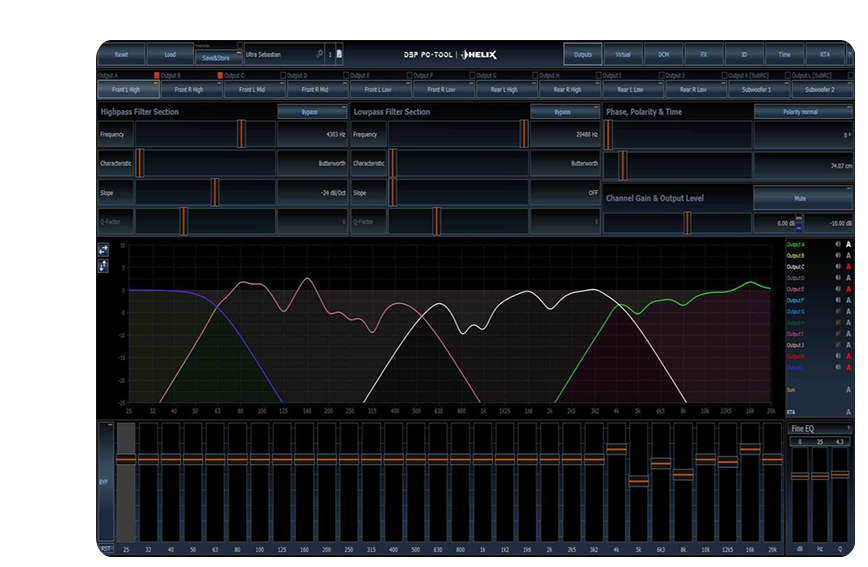Click the 5k EQ band slider

tap(638, 481)
